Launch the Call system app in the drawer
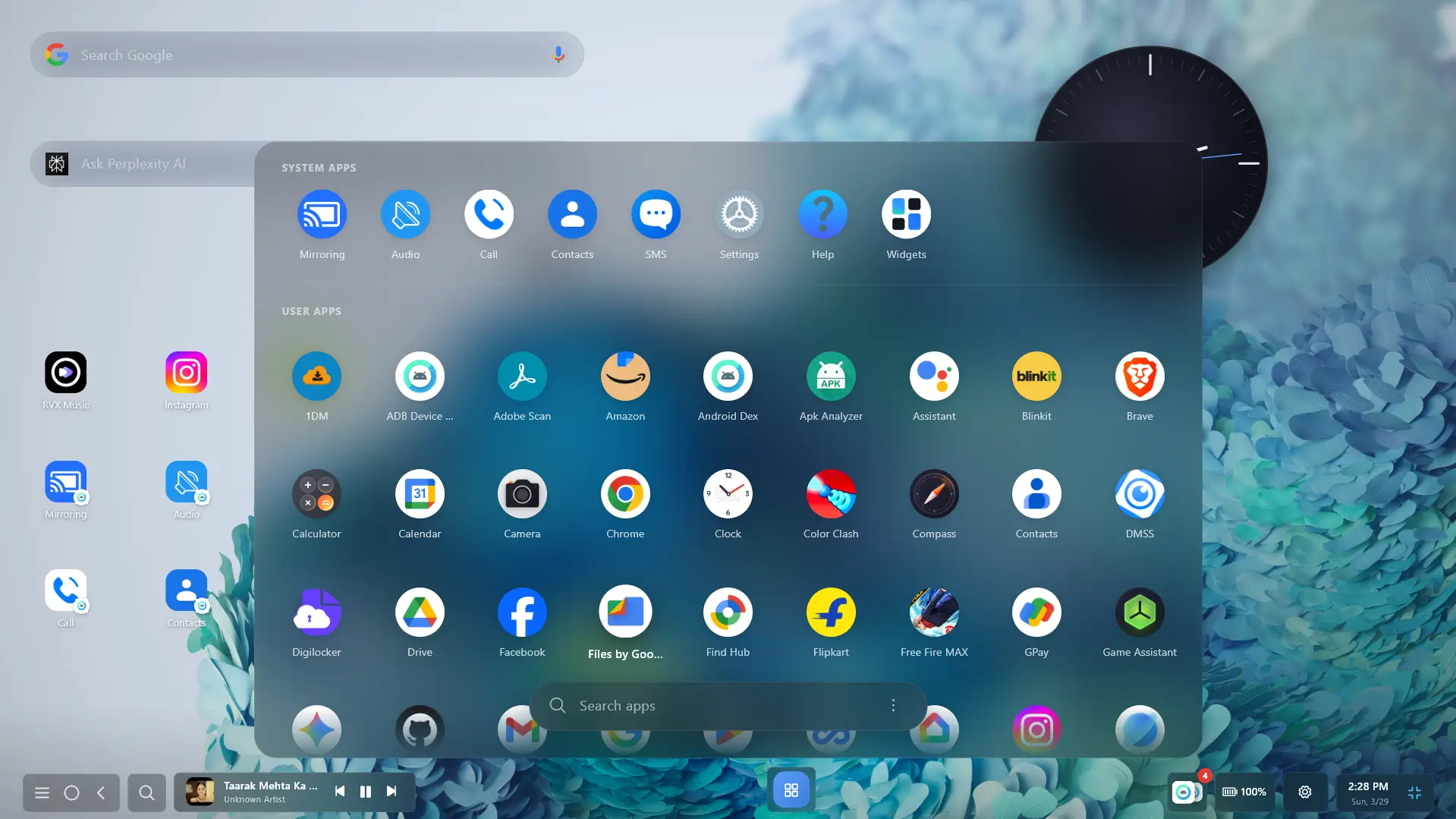This screenshot has height=819, width=1456. coord(489,215)
